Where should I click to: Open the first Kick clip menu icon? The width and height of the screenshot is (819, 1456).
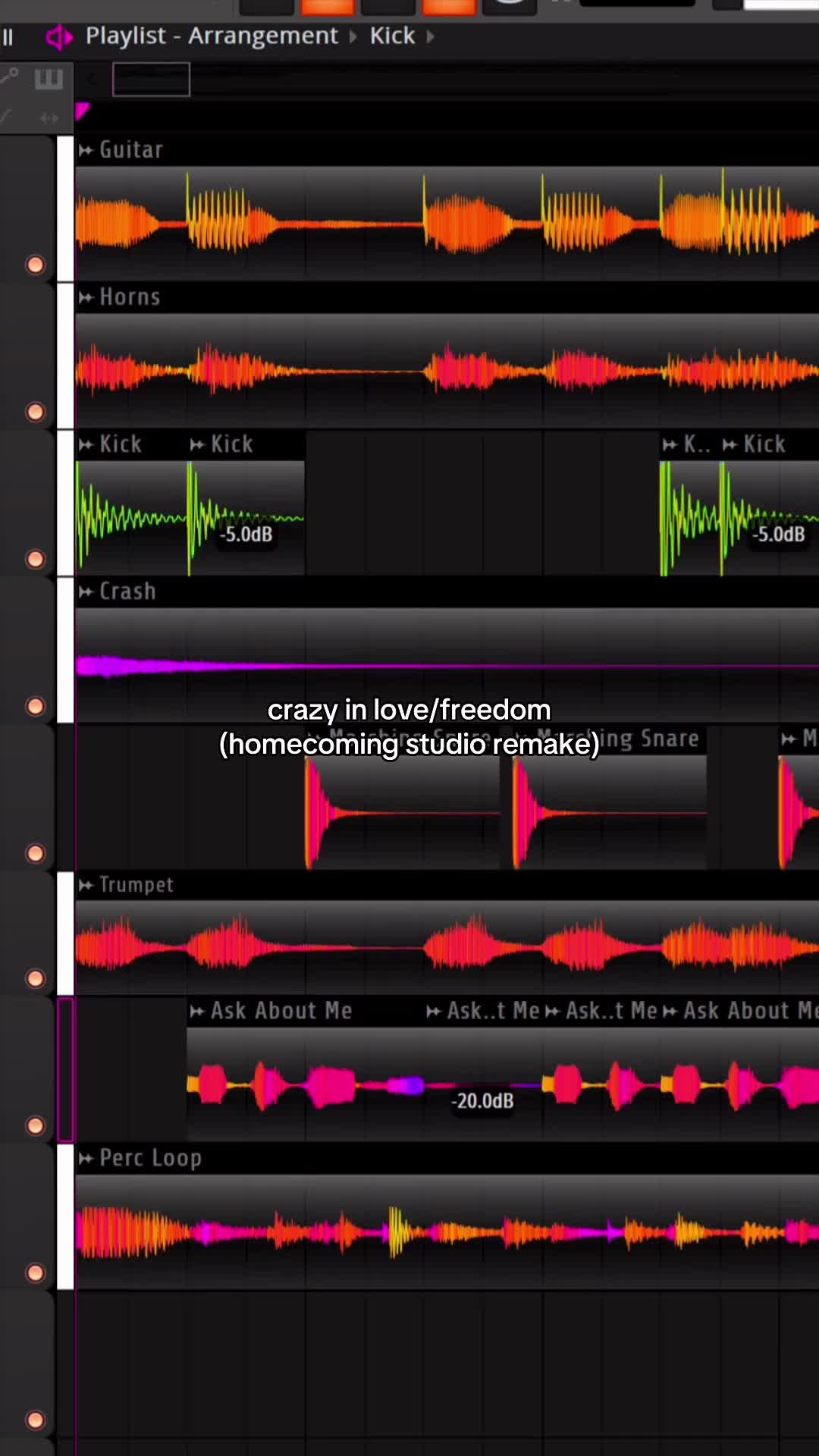(x=86, y=444)
